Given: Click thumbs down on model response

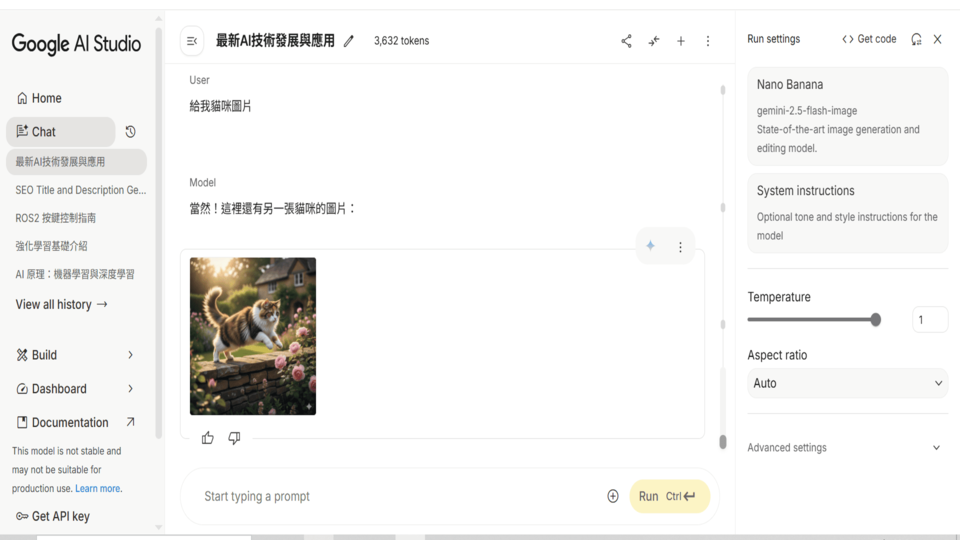Looking at the screenshot, I should (x=234, y=438).
